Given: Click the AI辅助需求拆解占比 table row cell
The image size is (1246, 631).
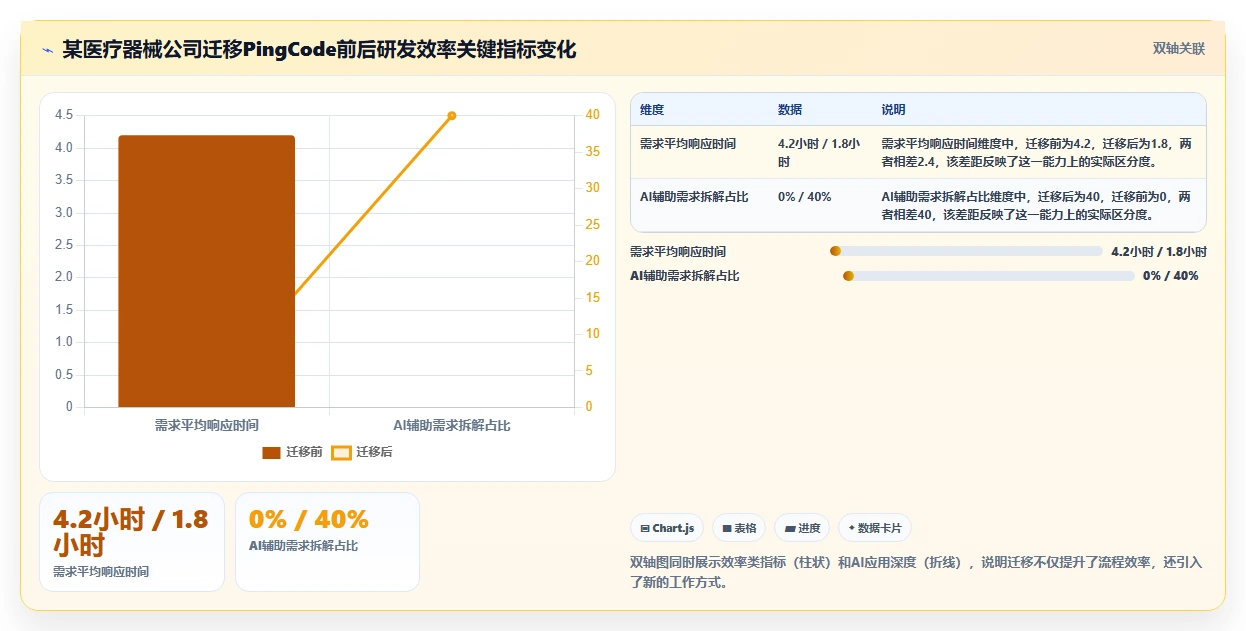Looking at the screenshot, I should (694, 197).
